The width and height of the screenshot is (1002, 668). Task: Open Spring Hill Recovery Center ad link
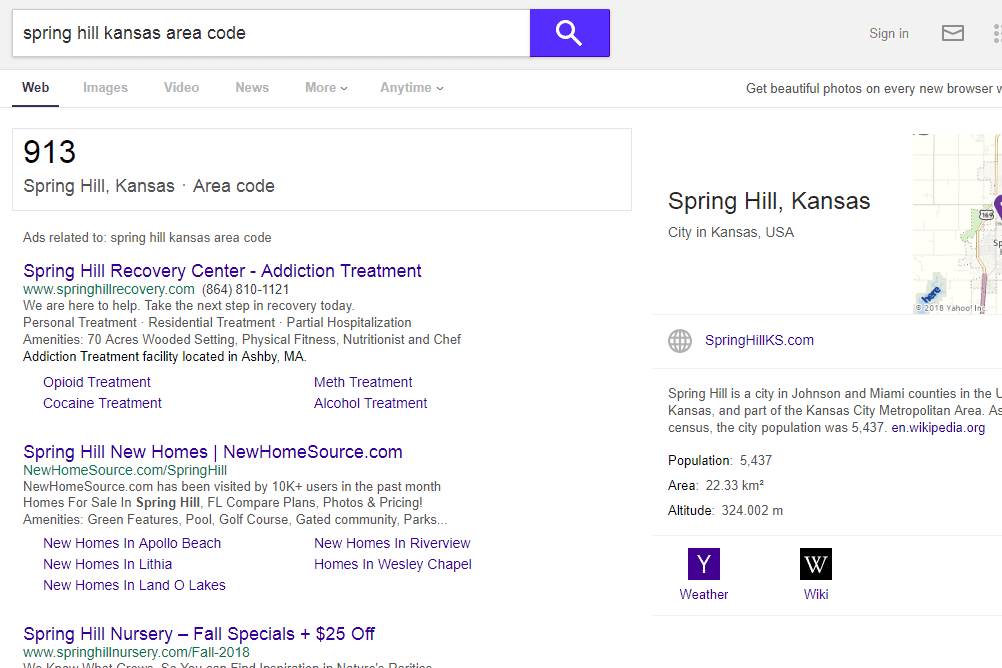click(x=222, y=271)
